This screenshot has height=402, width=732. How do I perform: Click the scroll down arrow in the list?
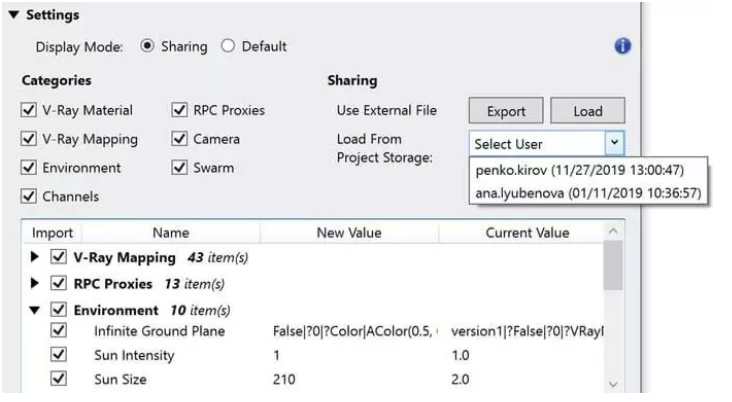coord(613,382)
